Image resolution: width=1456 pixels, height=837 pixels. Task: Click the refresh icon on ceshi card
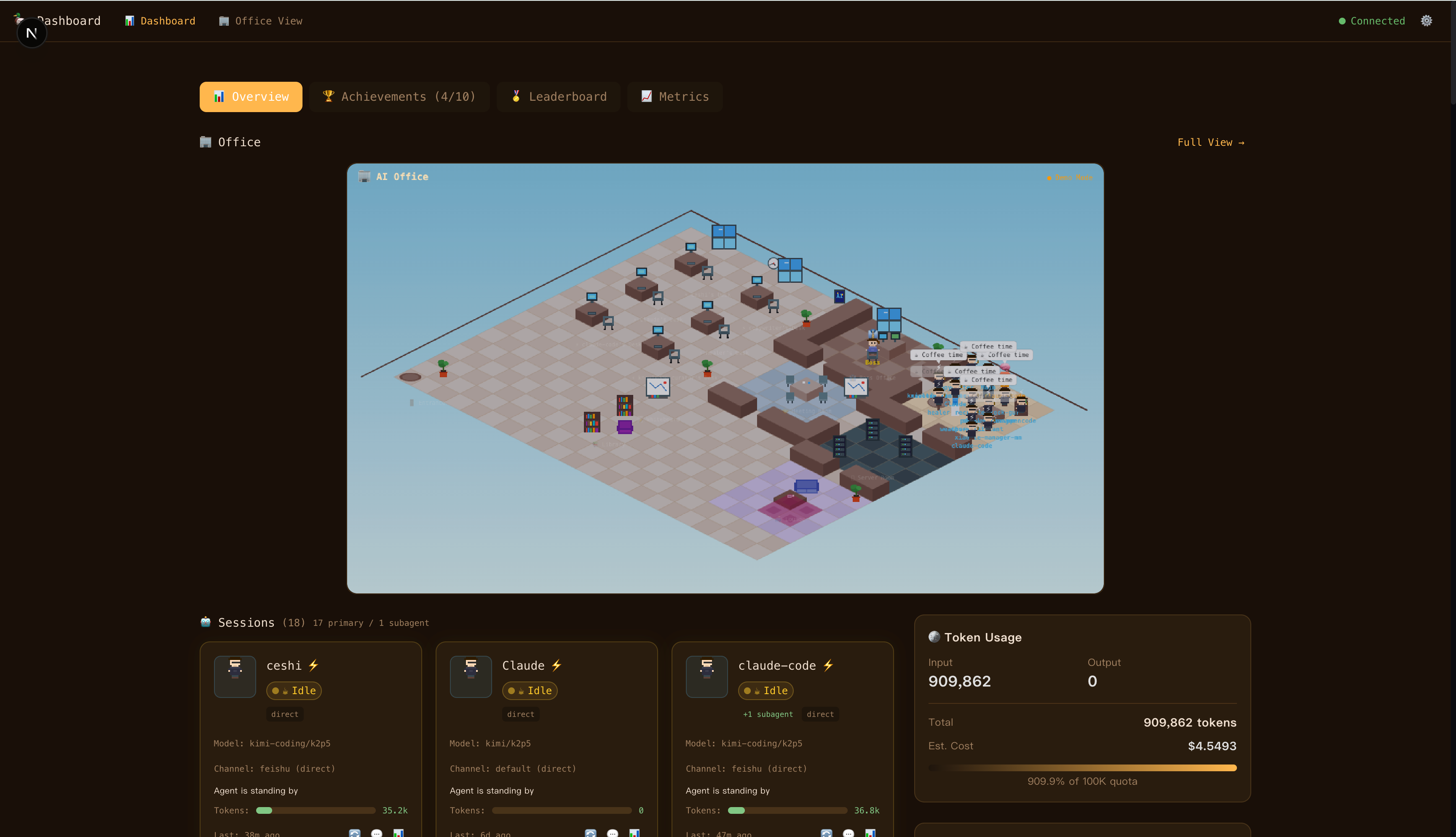coord(354,833)
